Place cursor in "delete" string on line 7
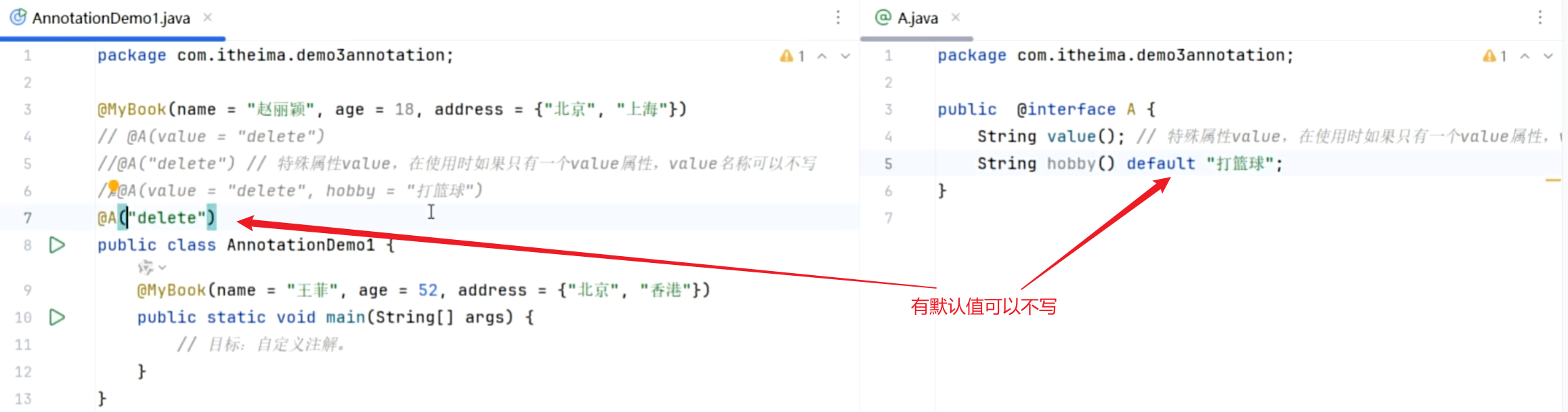 click(x=167, y=218)
